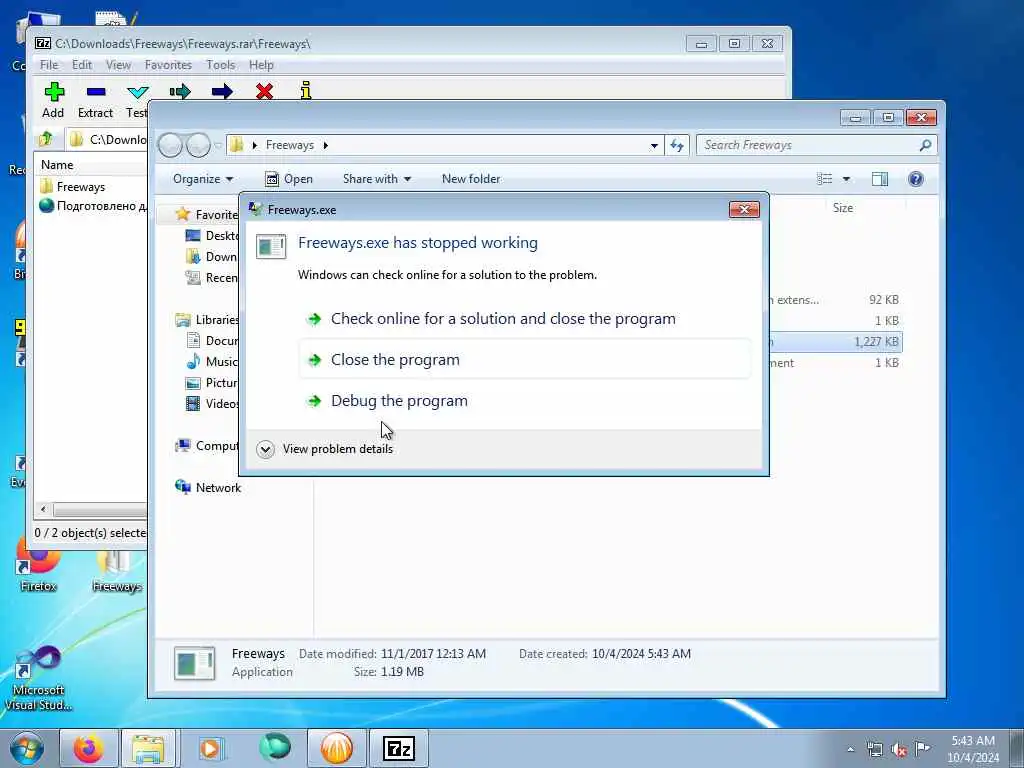This screenshot has width=1024, height=768.
Task: Click 7-Zip horizontal scrollbar left arrow
Action: pos(43,509)
